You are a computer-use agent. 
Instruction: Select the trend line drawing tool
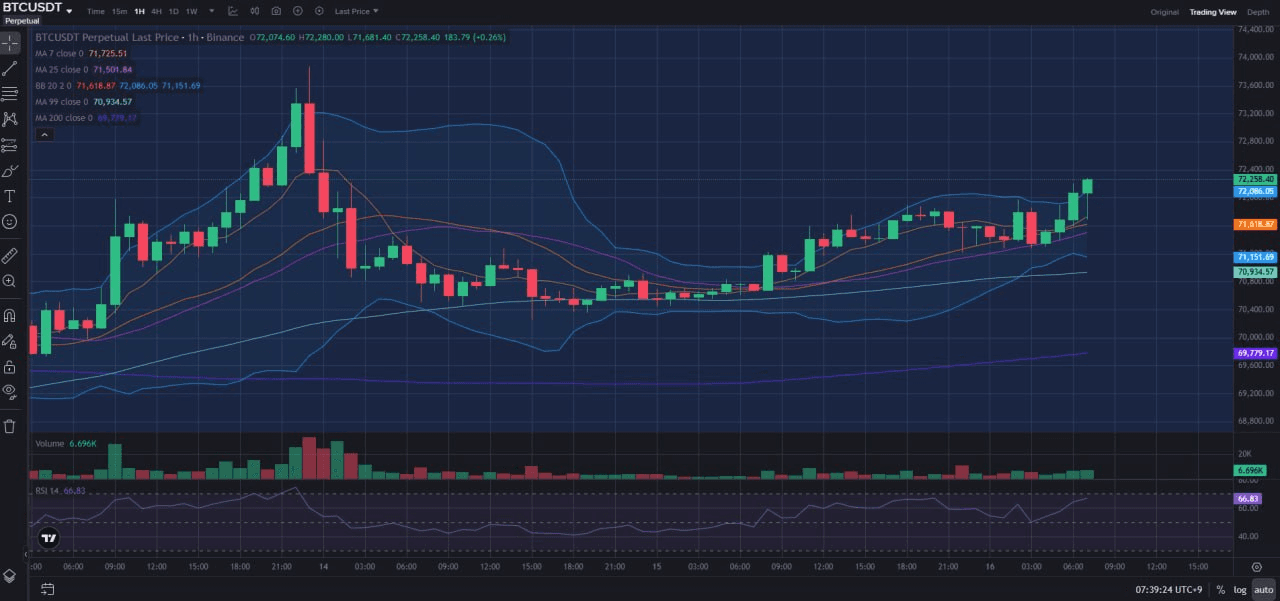pos(10,69)
